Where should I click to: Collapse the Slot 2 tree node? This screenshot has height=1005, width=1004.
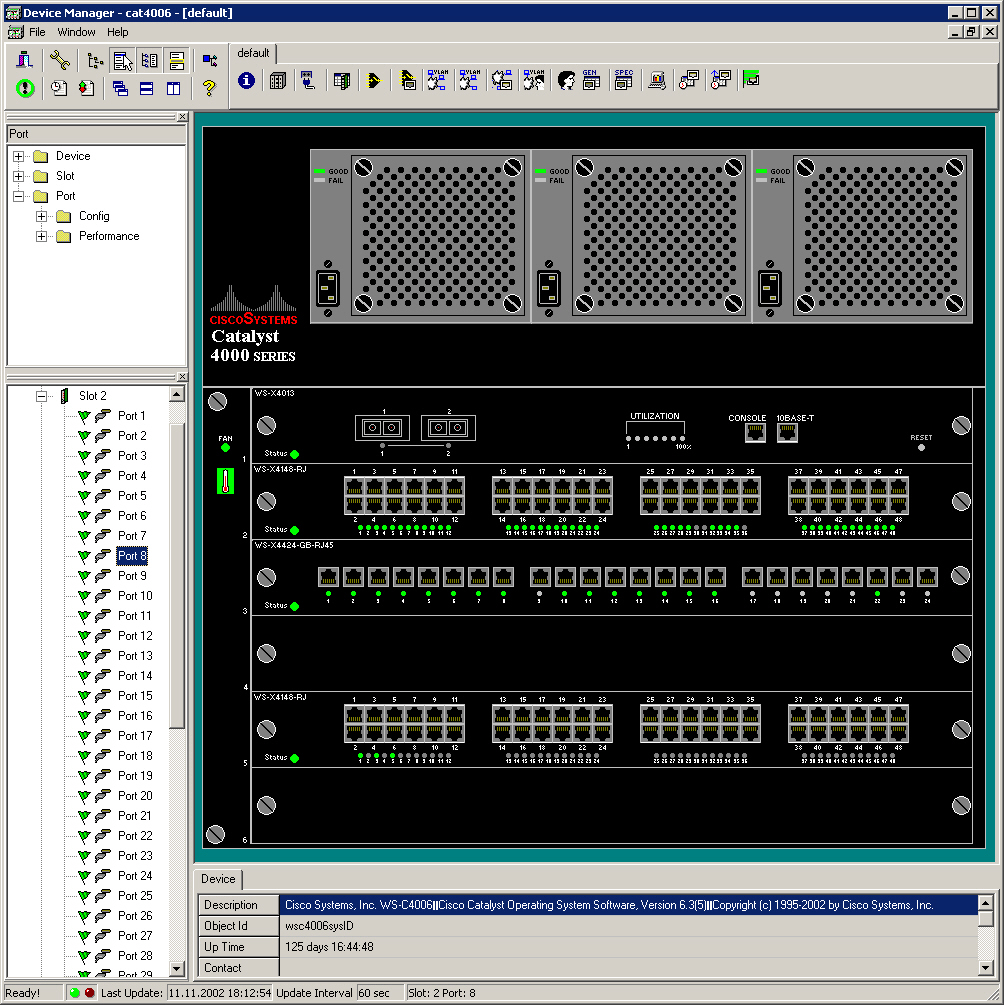click(x=41, y=396)
